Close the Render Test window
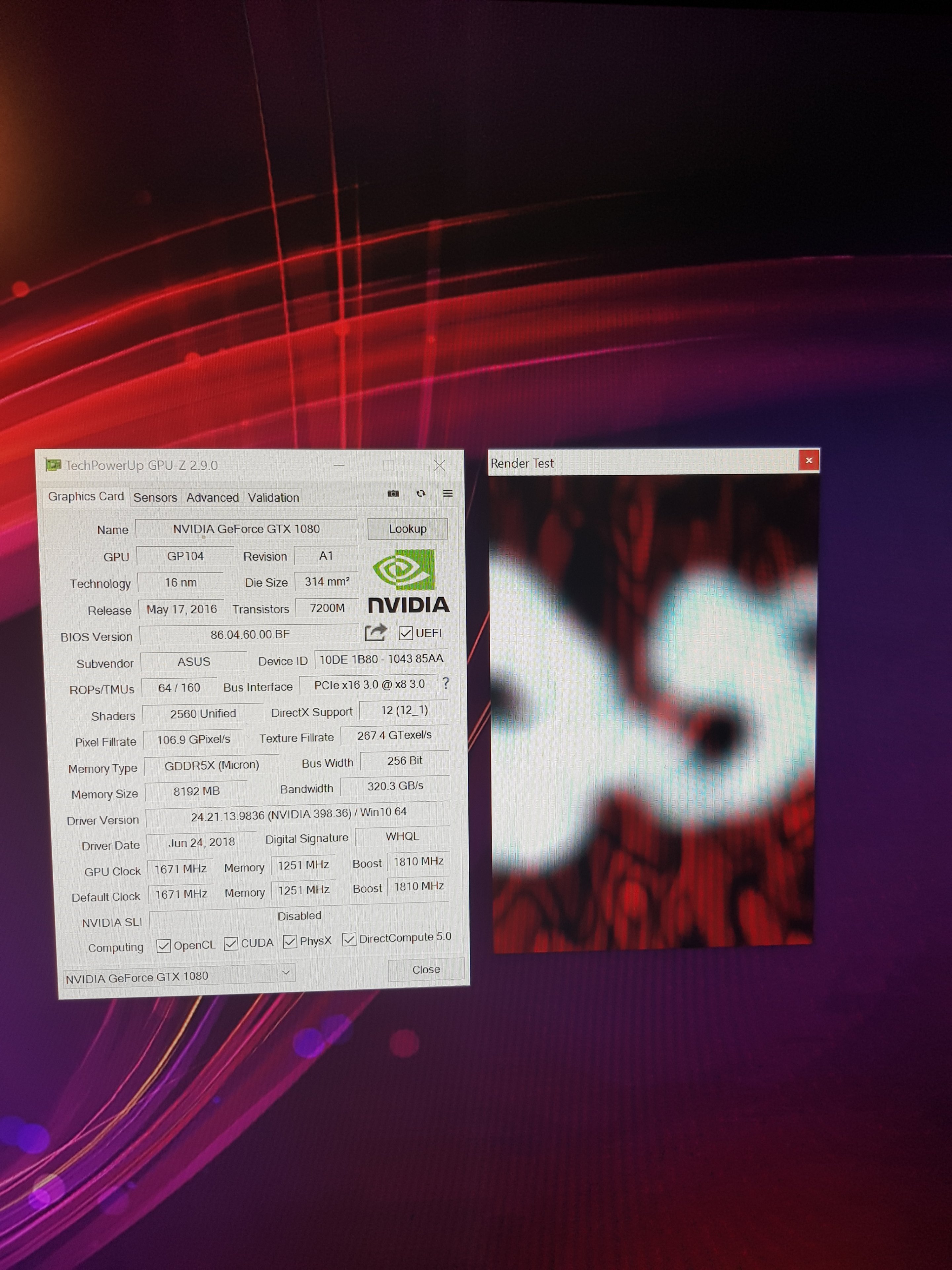Image resolution: width=952 pixels, height=1270 pixels. (x=809, y=460)
